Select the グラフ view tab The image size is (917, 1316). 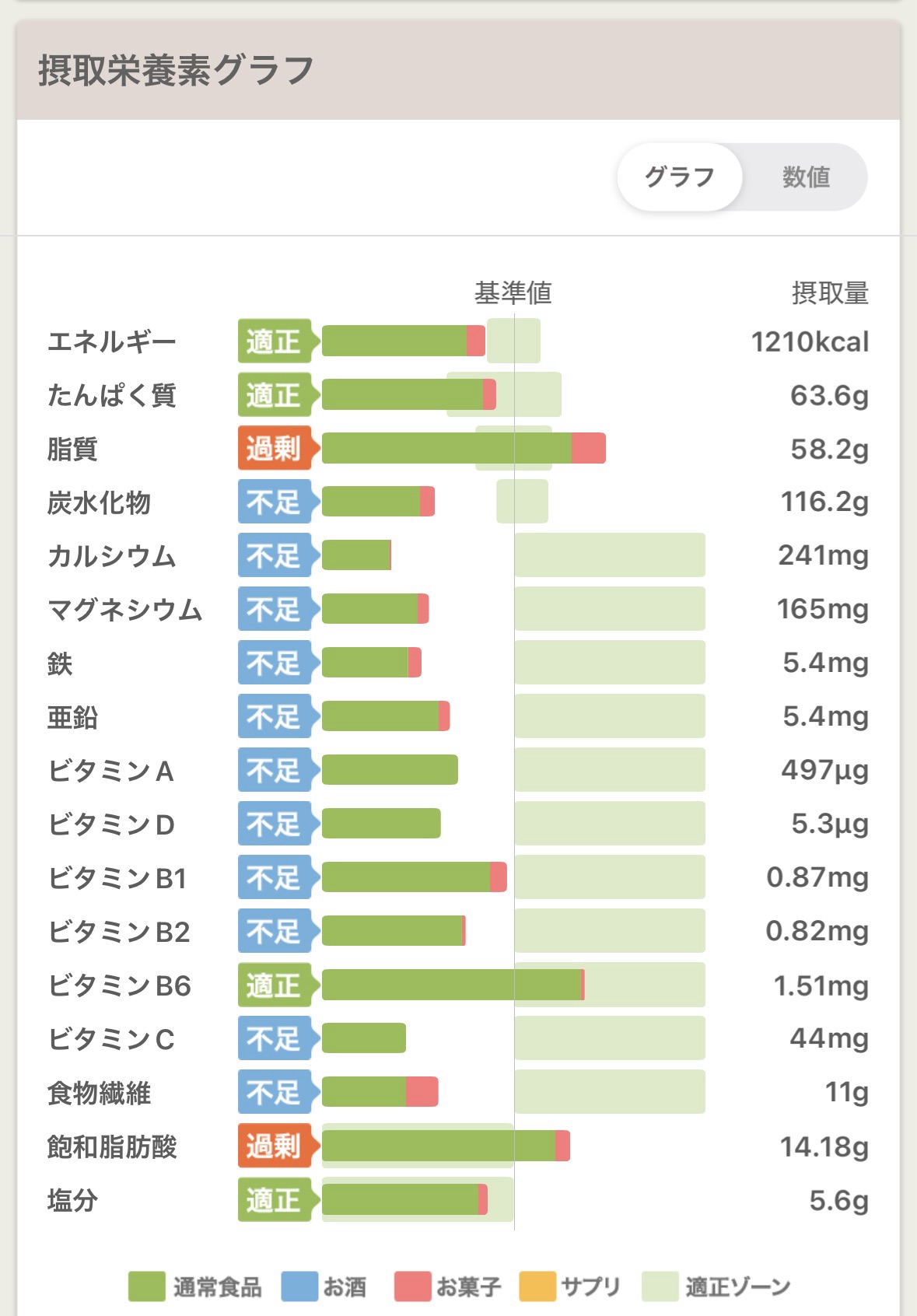pyautogui.click(x=680, y=177)
